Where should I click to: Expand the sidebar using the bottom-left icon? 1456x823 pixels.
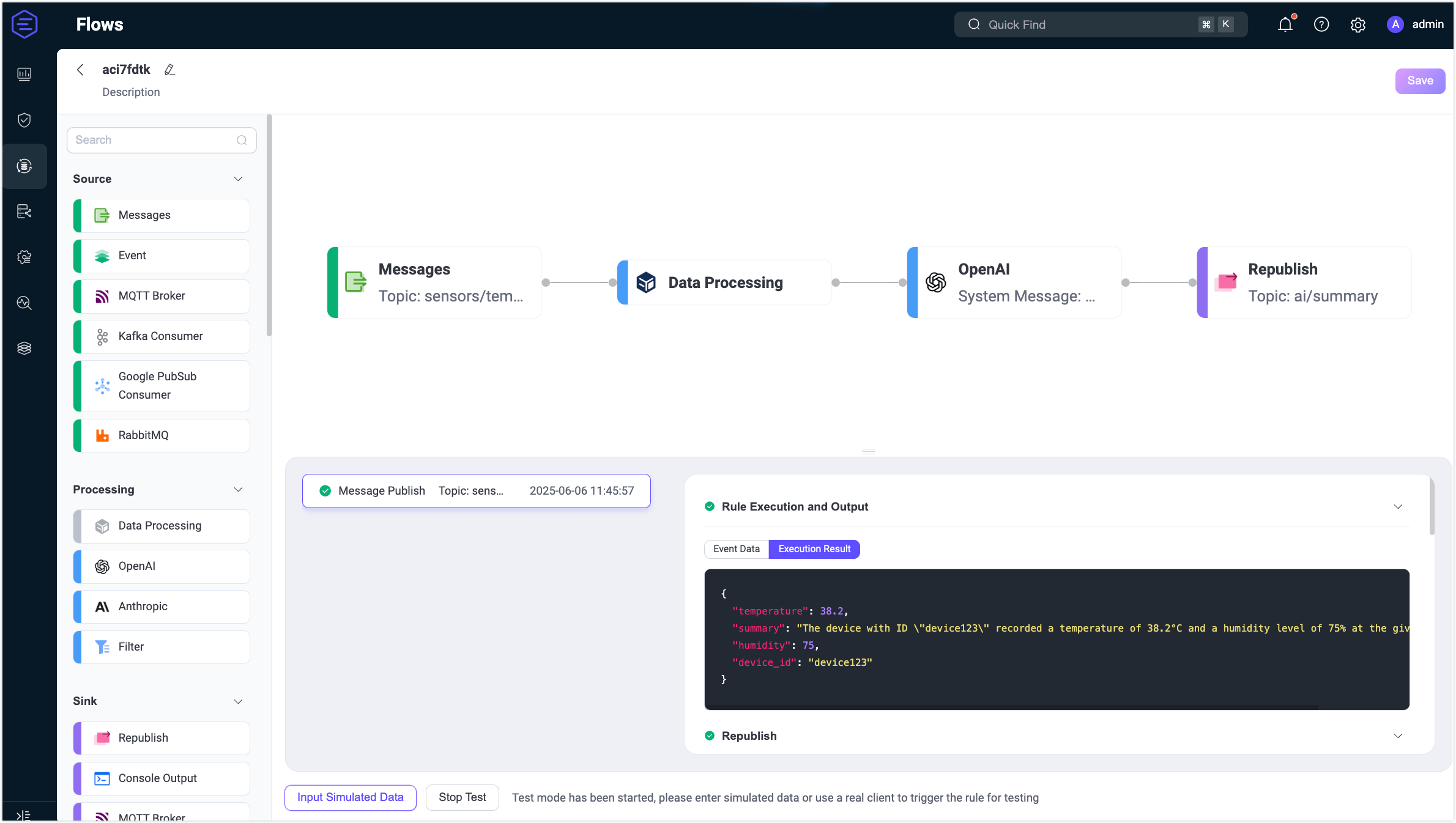[x=23, y=815]
